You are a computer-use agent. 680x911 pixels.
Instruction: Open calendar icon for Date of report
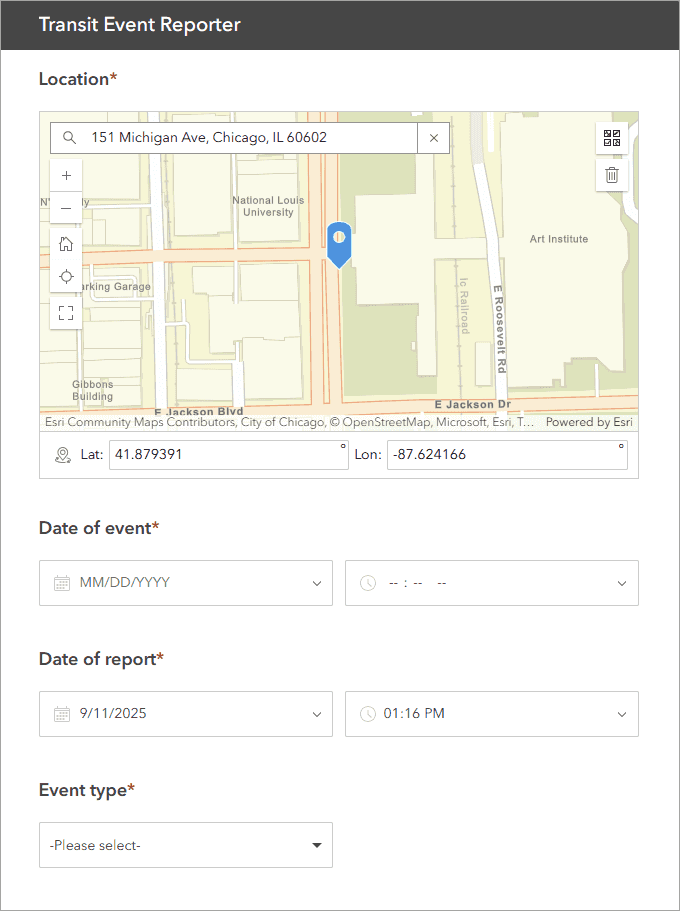tap(62, 713)
